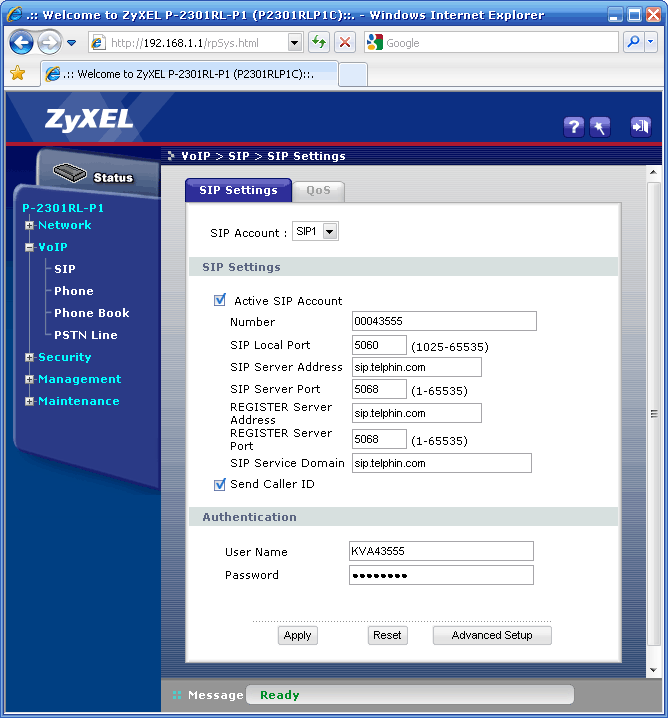This screenshot has width=668, height=718.
Task: Click the SIP Service Domain field
Action: pyautogui.click(x=442, y=463)
